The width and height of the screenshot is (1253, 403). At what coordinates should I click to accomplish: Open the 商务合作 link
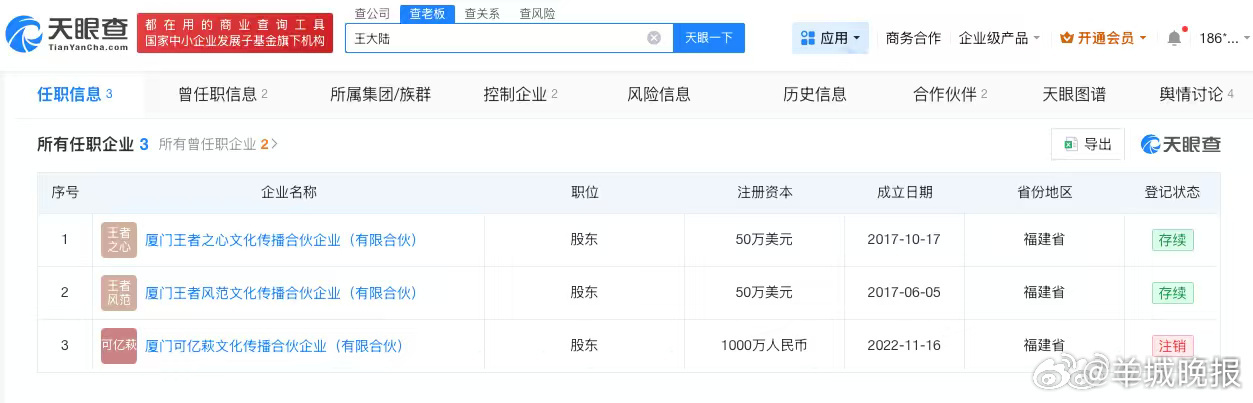913,38
